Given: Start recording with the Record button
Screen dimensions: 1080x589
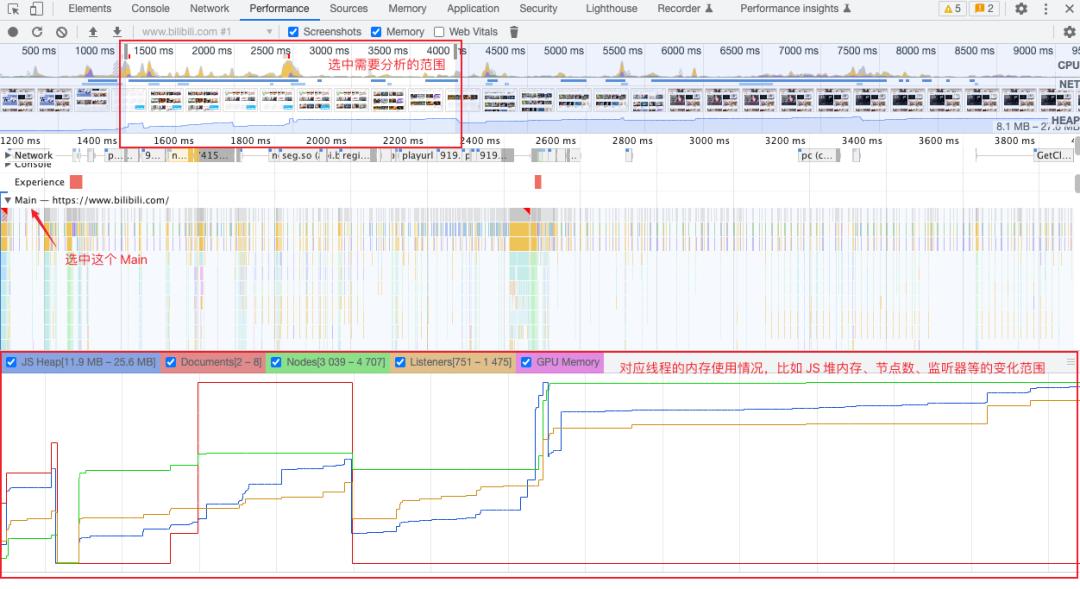Looking at the screenshot, I should tap(13, 32).
